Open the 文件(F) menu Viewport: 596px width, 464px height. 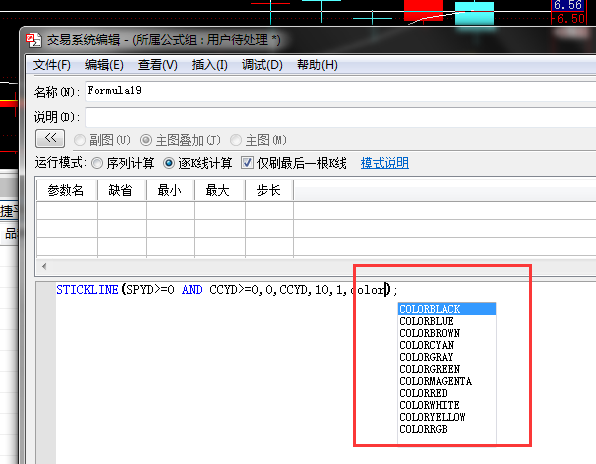coord(52,65)
